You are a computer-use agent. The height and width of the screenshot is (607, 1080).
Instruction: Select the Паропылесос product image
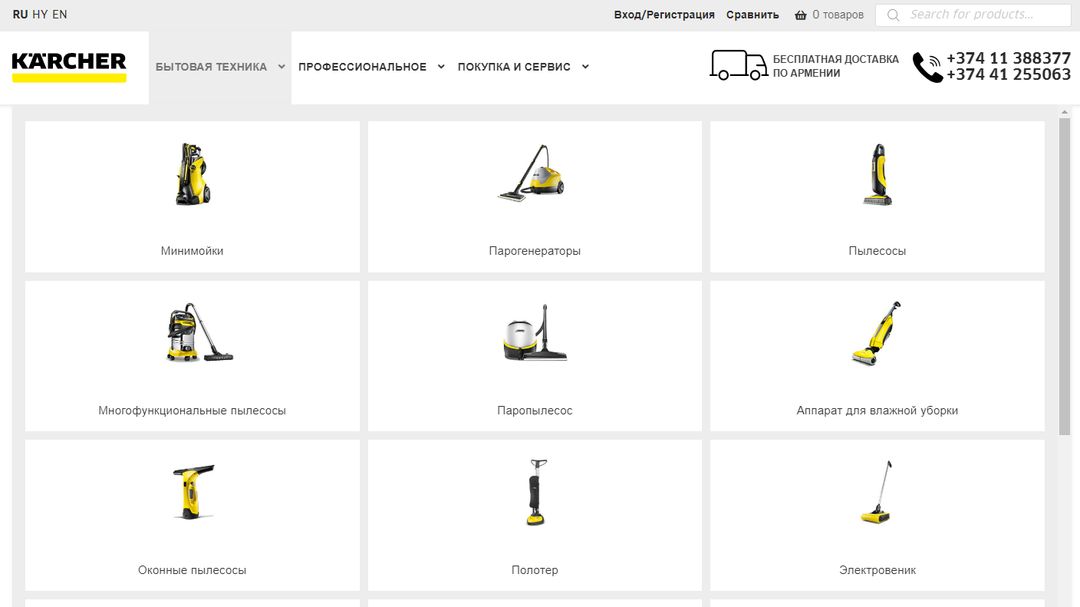pos(535,332)
